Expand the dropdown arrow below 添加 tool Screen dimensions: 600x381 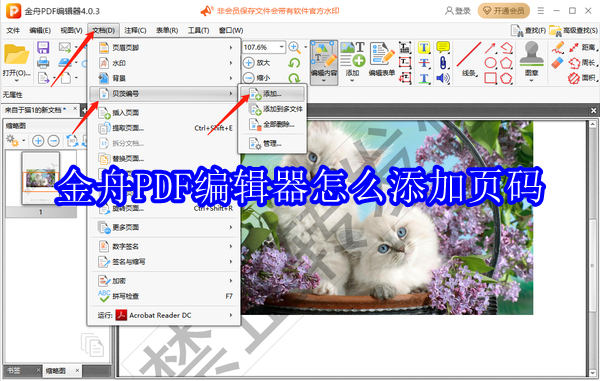(x=352, y=80)
